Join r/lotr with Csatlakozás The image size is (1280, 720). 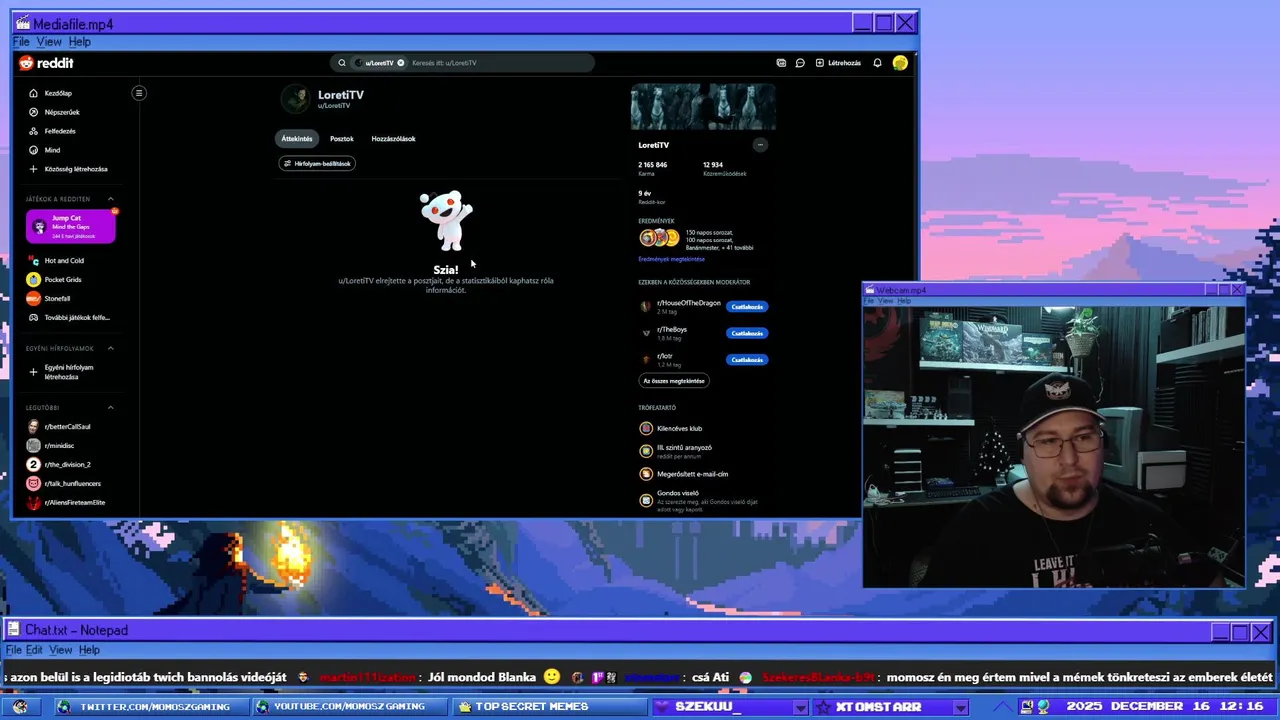[x=747, y=360]
